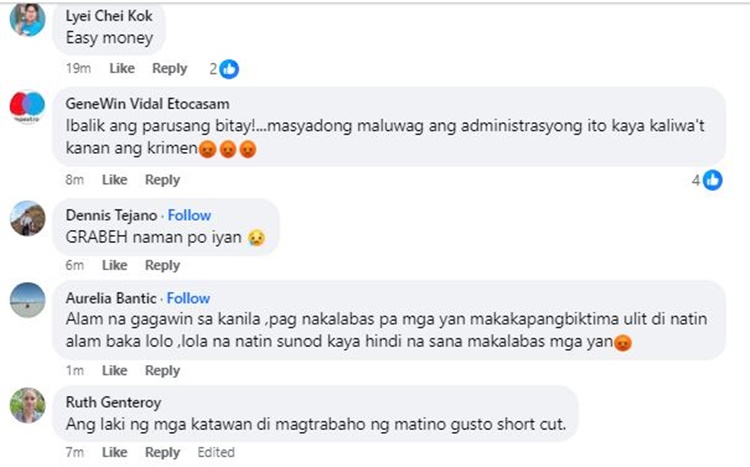The height and width of the screenshot is (467, 750).
Task: Follow Aurelia Bantic
Action: (188, 298)
